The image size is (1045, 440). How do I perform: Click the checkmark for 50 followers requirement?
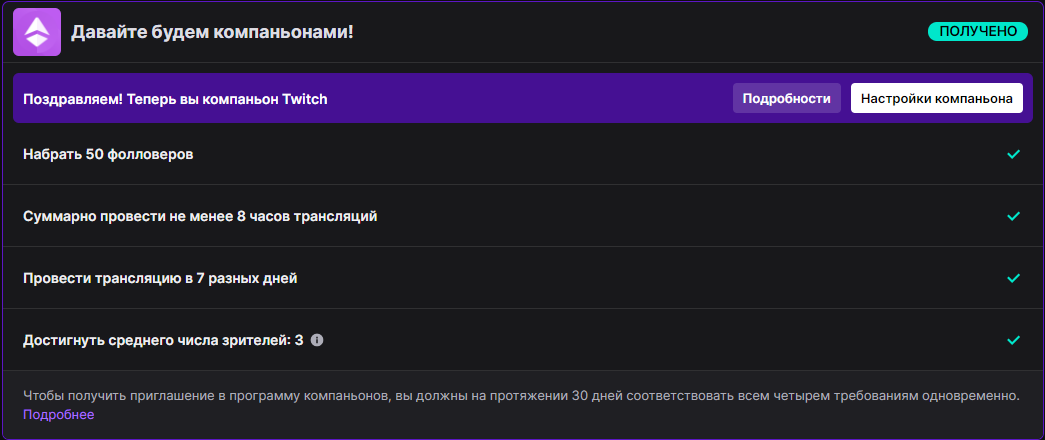(x=1013, y=155)
